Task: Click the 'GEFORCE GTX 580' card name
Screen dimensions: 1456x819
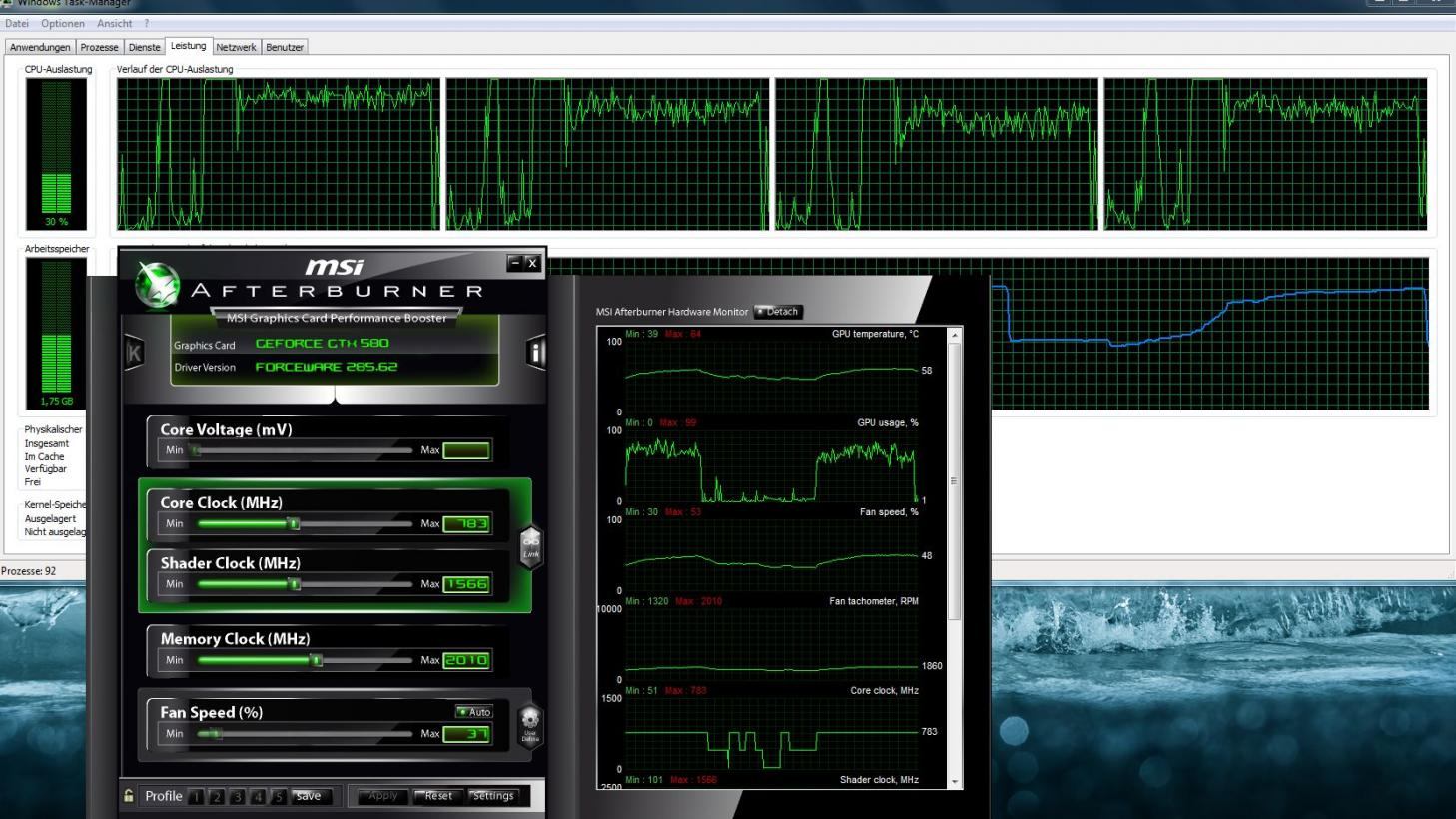Action: [322, 343]
